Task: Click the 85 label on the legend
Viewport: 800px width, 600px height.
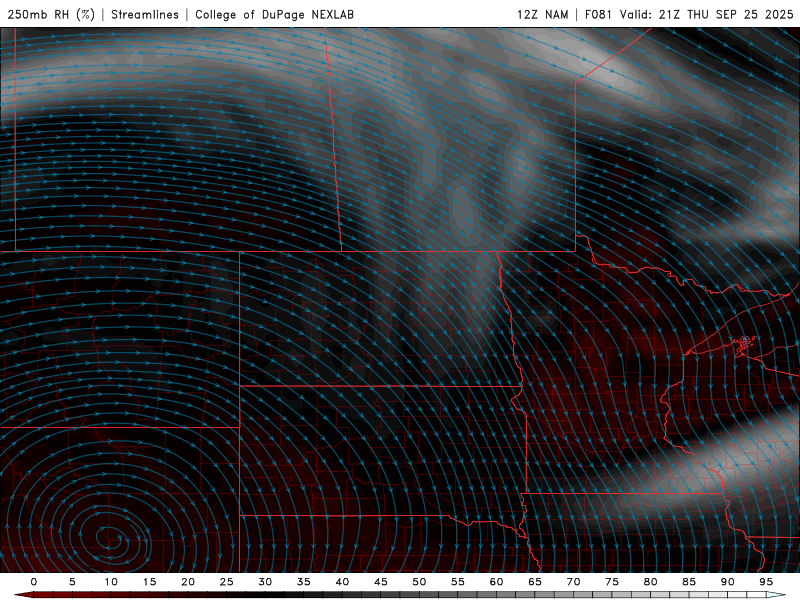Action: (689, 582)
